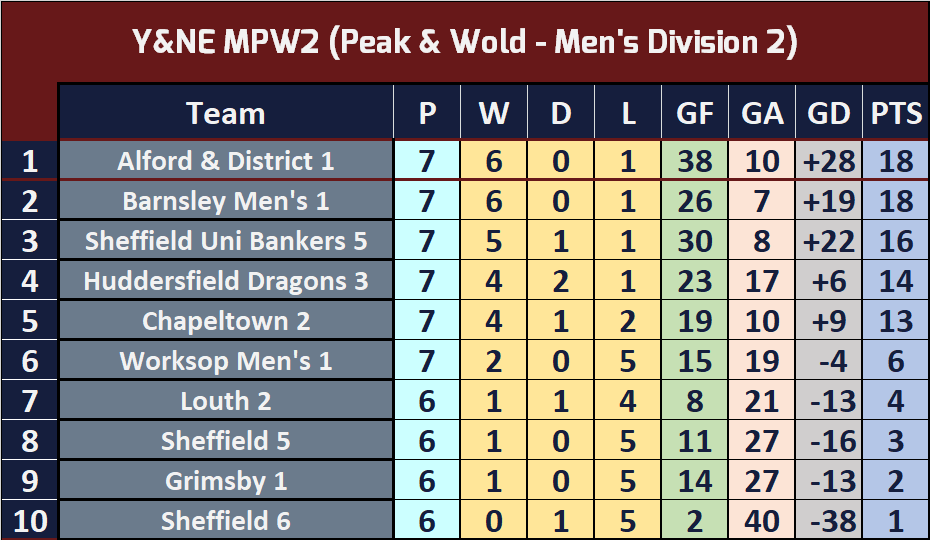Click the GF column header
This screenshot has height=540, width=930.
(x=695, y=113)
